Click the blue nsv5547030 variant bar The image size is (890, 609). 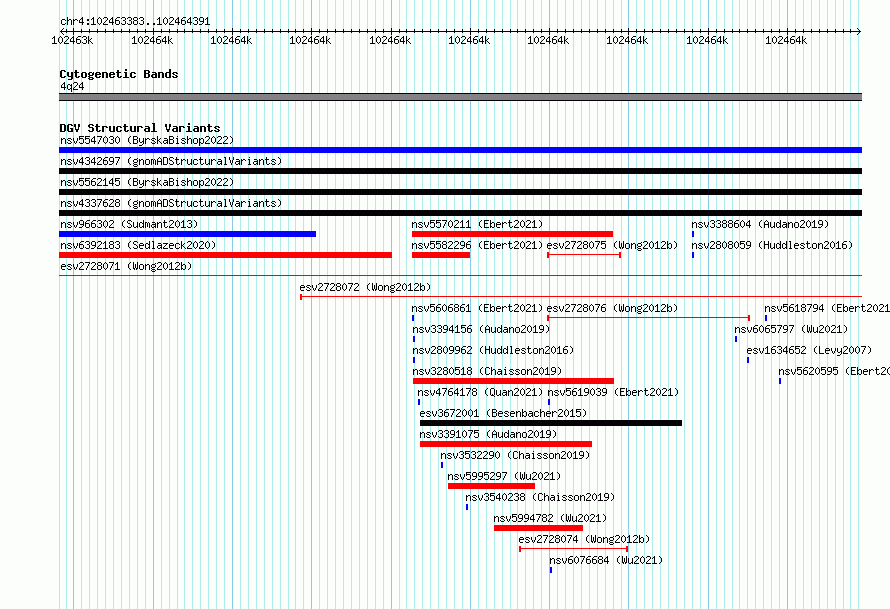coord(460,150)
